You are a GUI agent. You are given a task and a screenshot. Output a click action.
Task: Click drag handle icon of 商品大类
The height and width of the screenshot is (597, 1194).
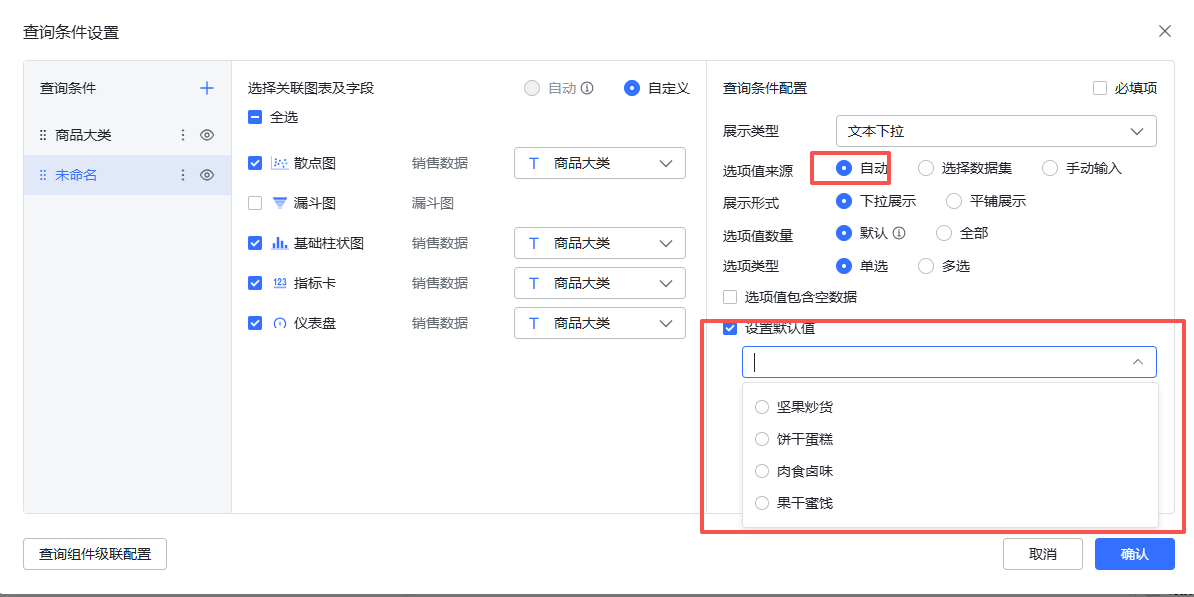(x=43, y=135)
